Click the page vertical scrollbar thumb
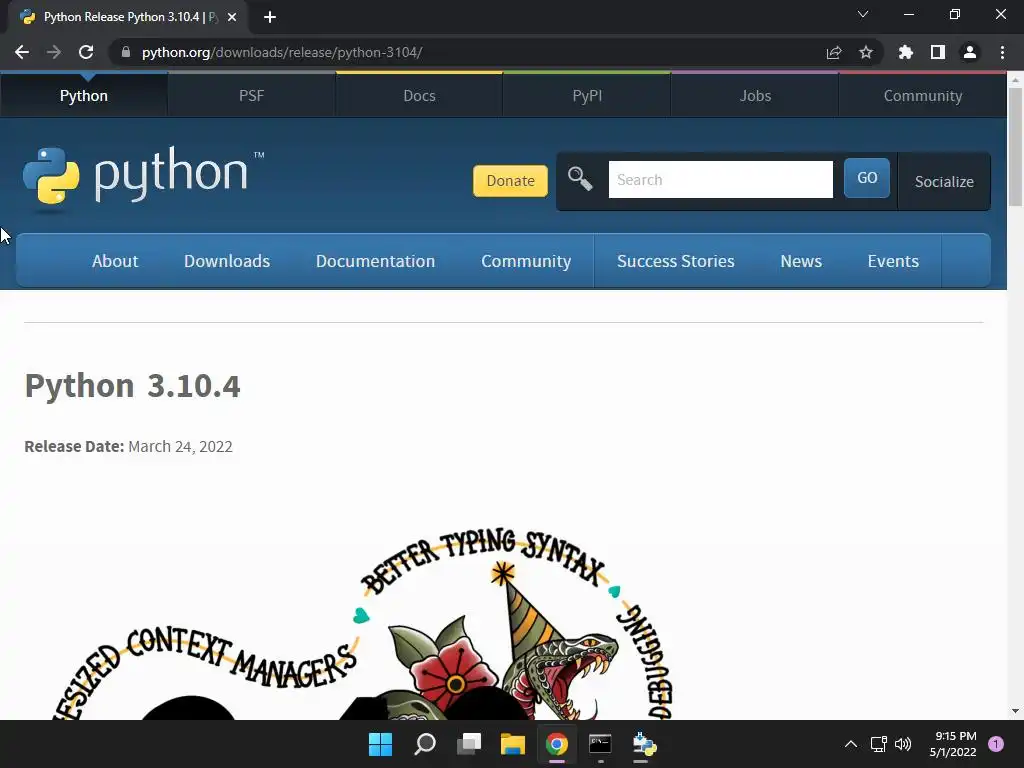Screen dimensions: 1024x768 pyautogui.click(x=1015, y=147)
